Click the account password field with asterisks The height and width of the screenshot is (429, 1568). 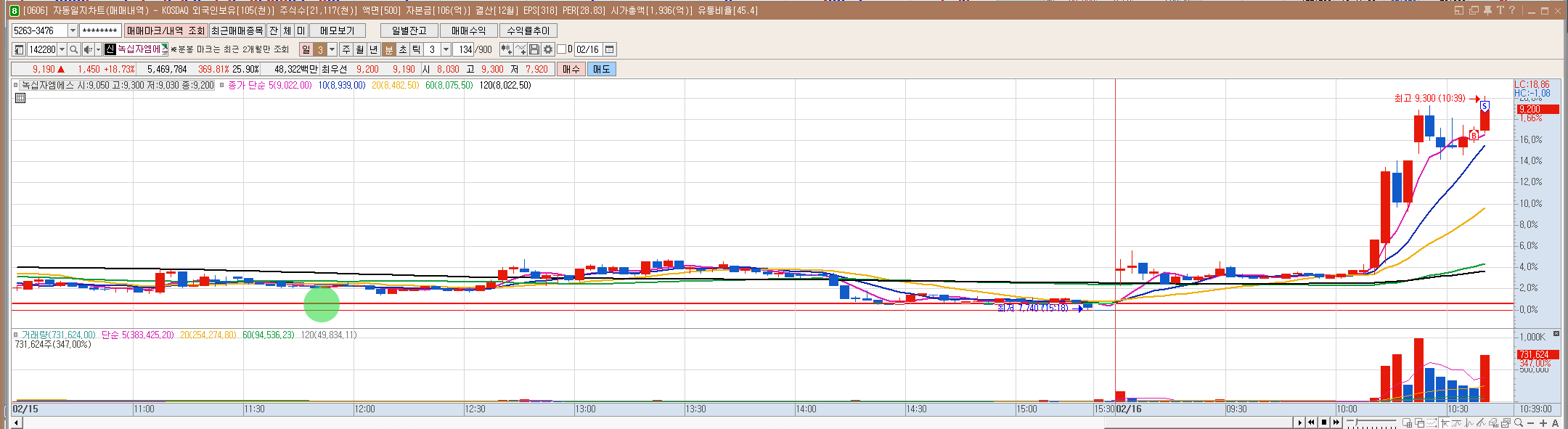coord(101,30)
